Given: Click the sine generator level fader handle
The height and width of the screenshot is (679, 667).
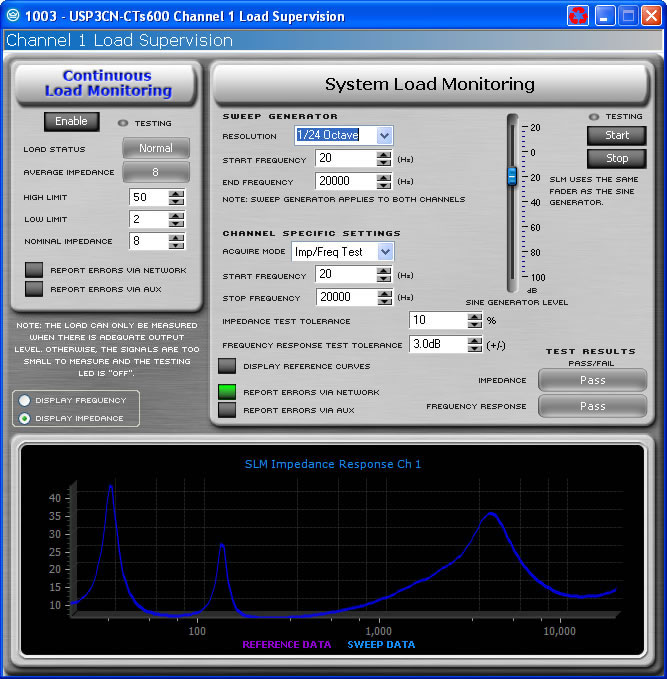Looking at the screenshot, I should pyautogui.click(x=512, y=176).
